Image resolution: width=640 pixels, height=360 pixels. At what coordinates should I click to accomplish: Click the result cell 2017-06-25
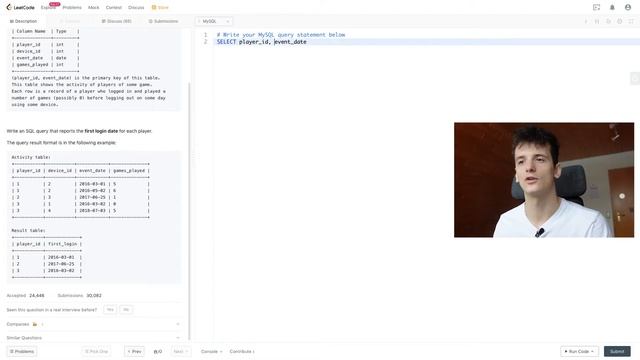point(61,264)
